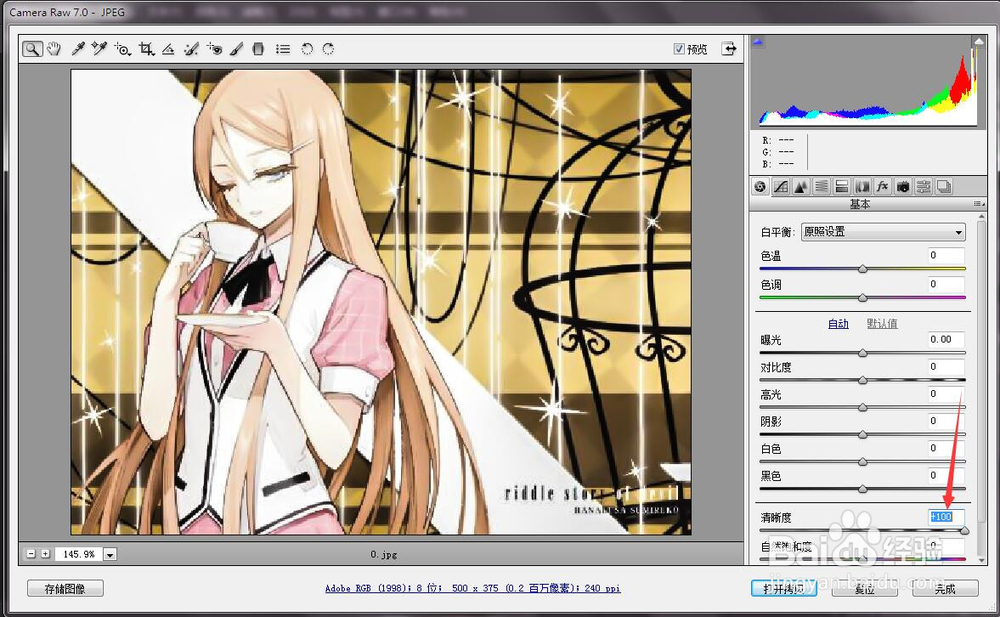
Task: Open the Camera Calibration panel tab
Action: click(903, 186)
